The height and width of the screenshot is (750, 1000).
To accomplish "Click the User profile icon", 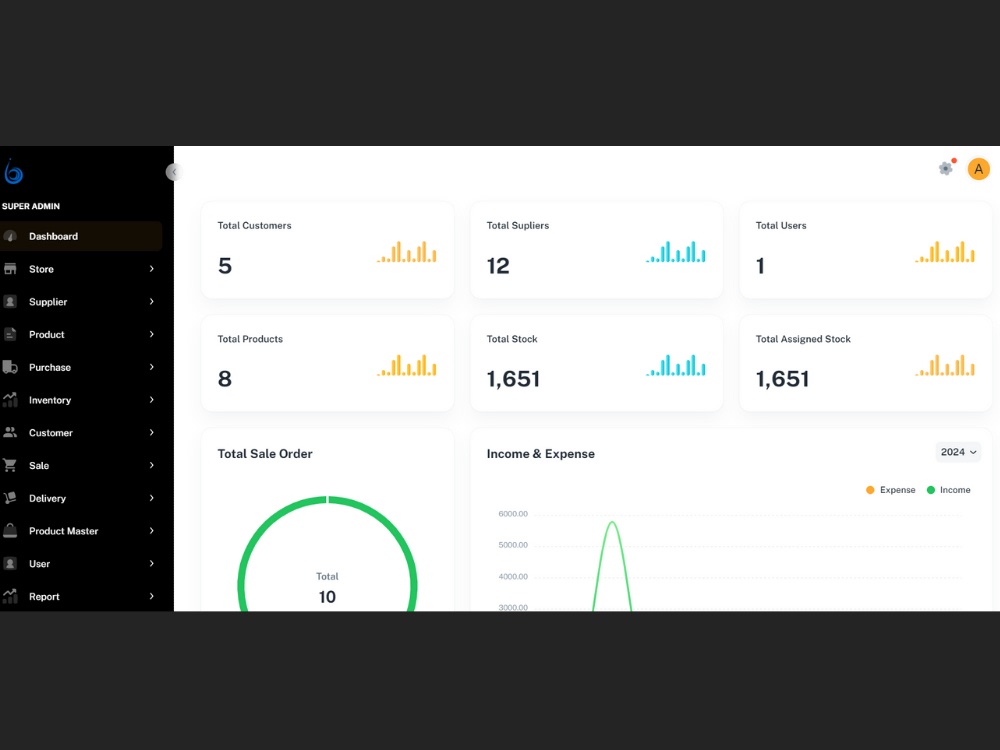I will coord(10,563).
